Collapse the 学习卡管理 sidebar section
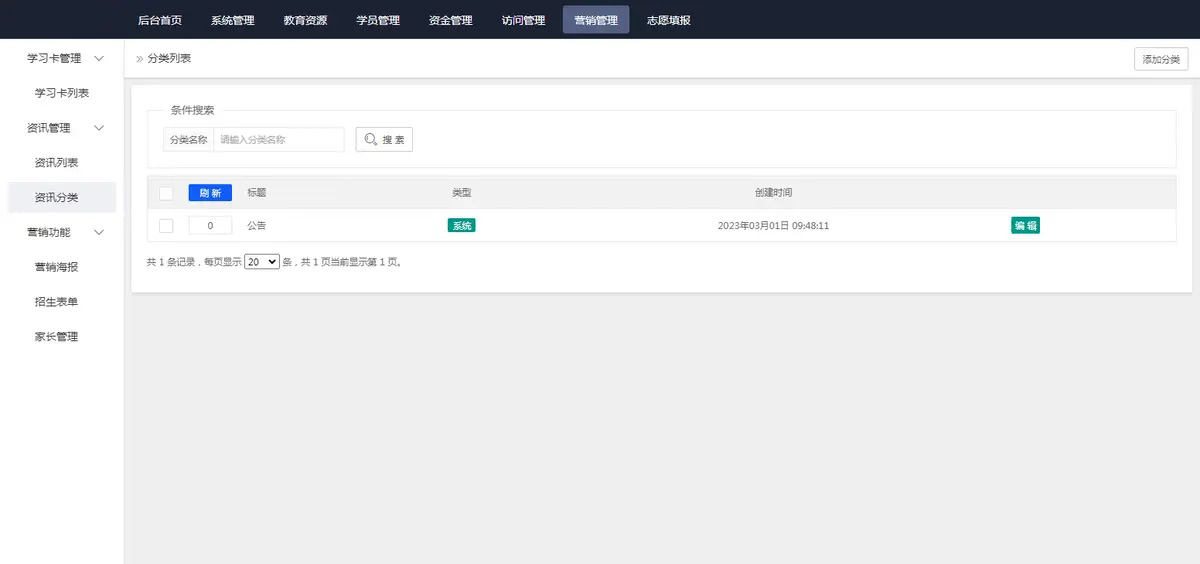1200x564 pixels. [98, 58]
